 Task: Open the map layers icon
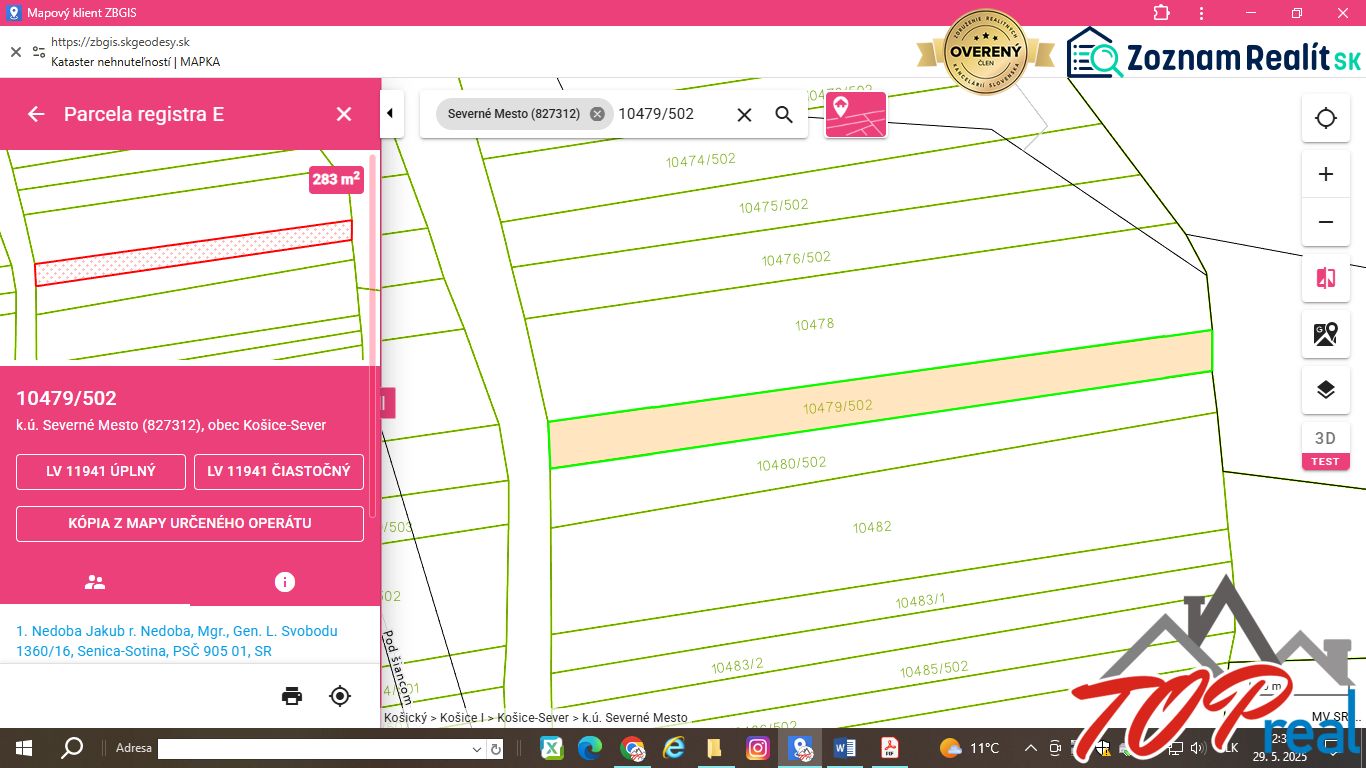pos(1326,390)
